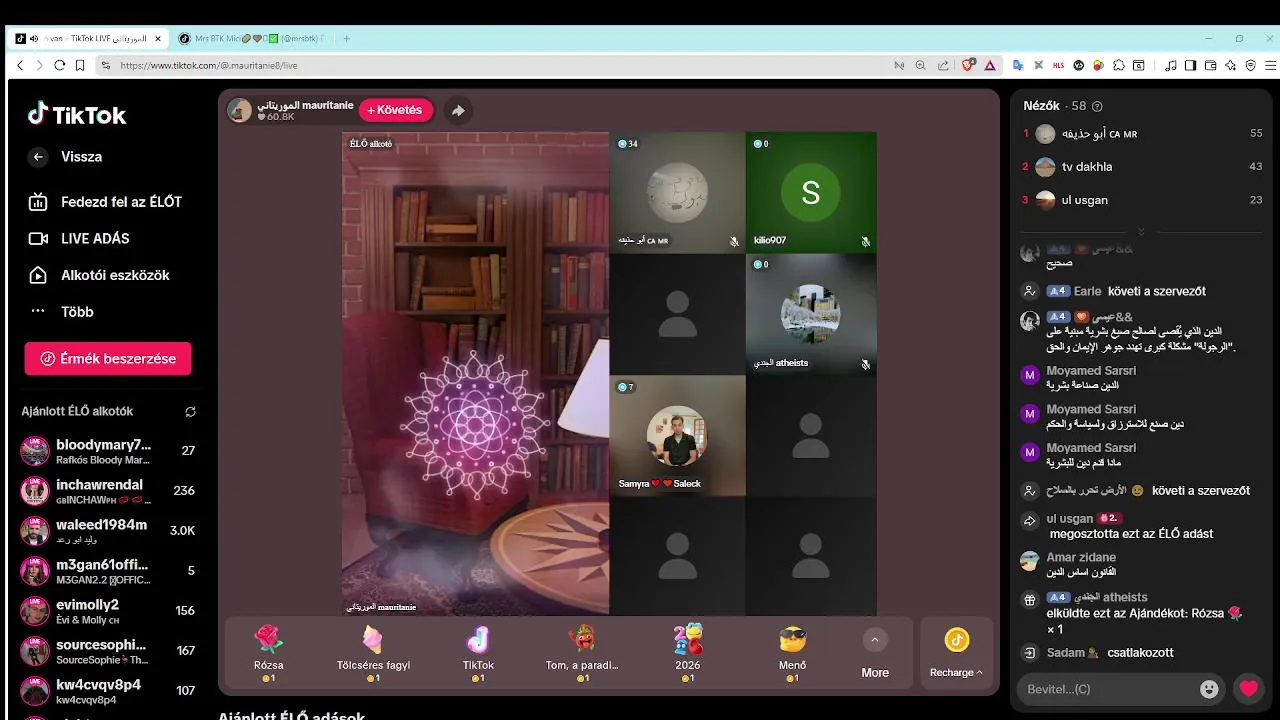Toggle the muted mic on kilio907 tile
This screenshot has width=1280, height=720.
tap(866, 241)
